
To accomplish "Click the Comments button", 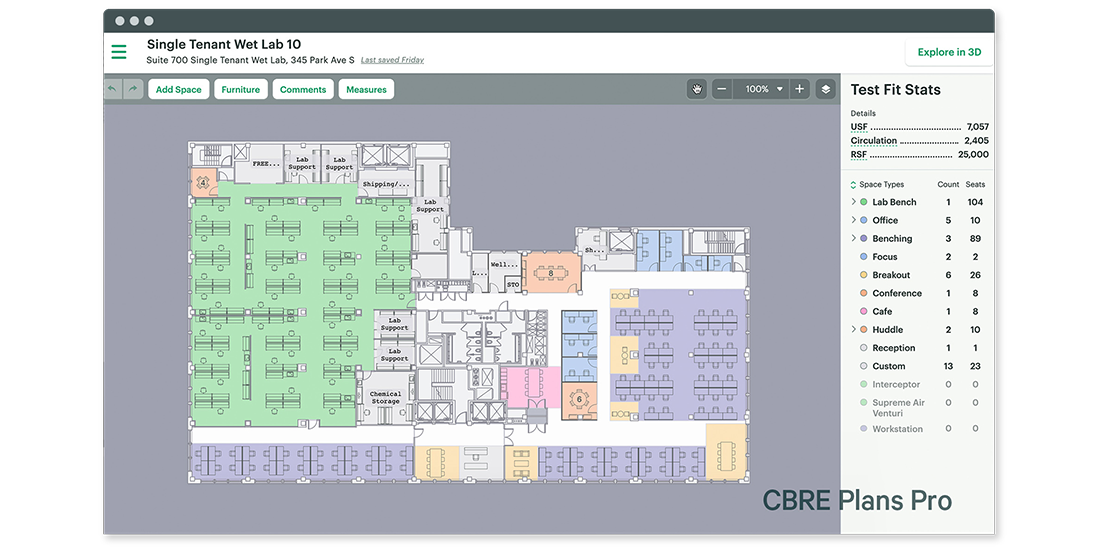I will 303,90.
